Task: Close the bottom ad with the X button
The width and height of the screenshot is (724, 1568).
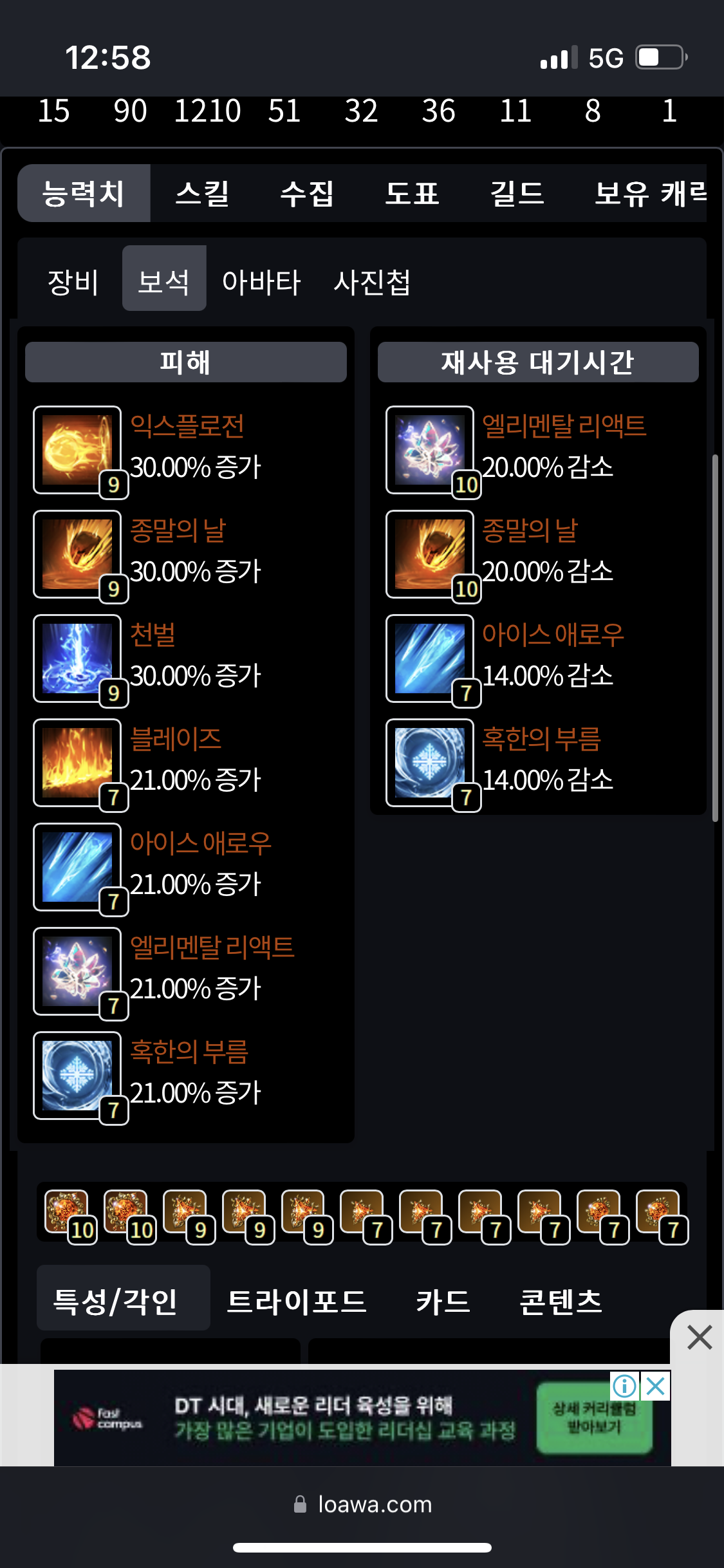Action: [x=699, y=1337]
